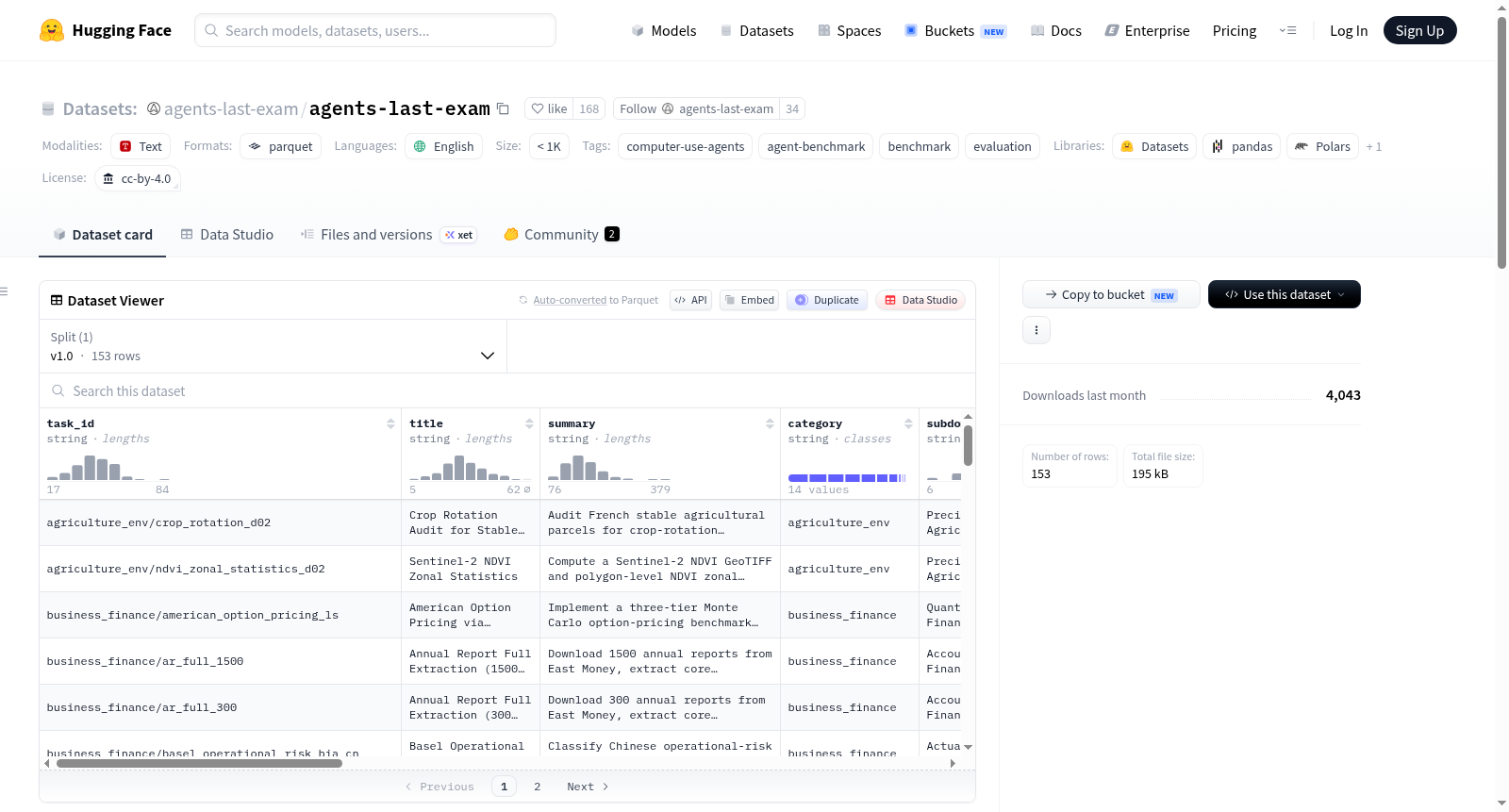Open the agent-benchmark tag
Viewport: 1509px width, 812px height.
[816, 146]
